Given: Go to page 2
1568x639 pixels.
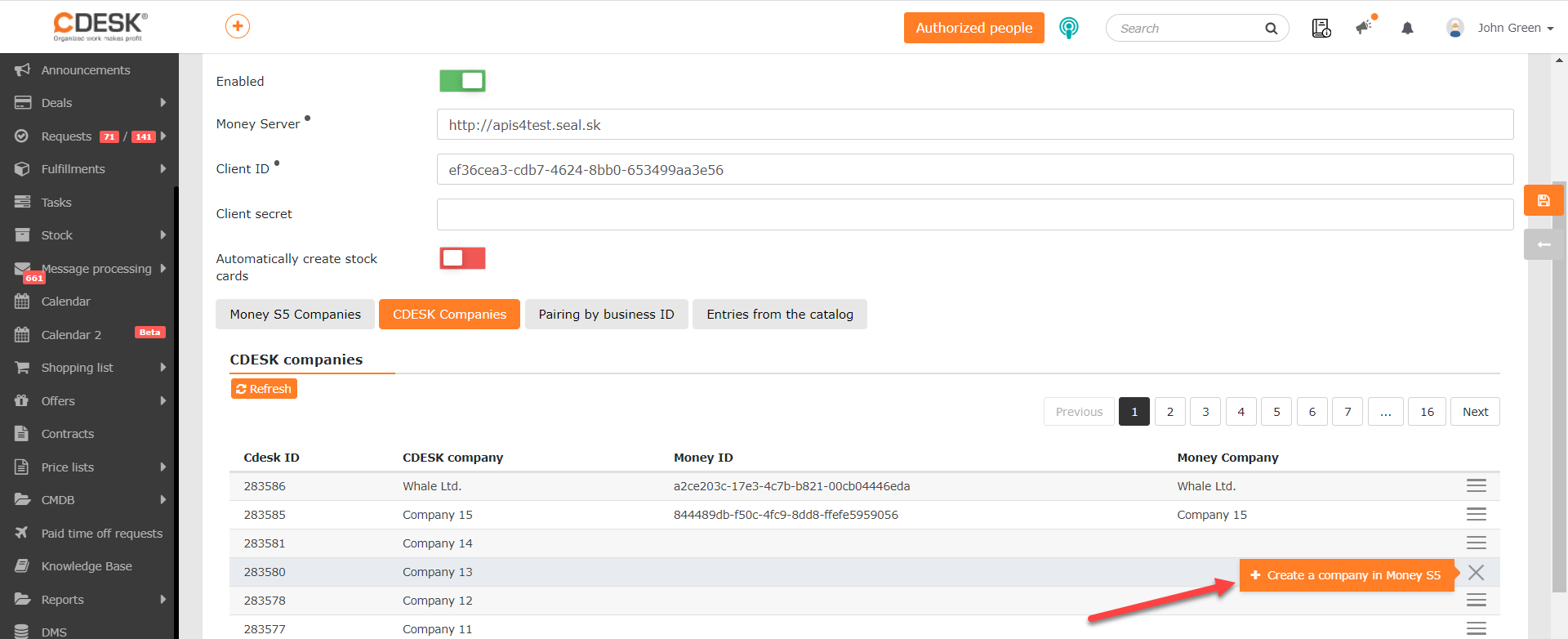Looking at the screenshot, I should pos(1170,412).
